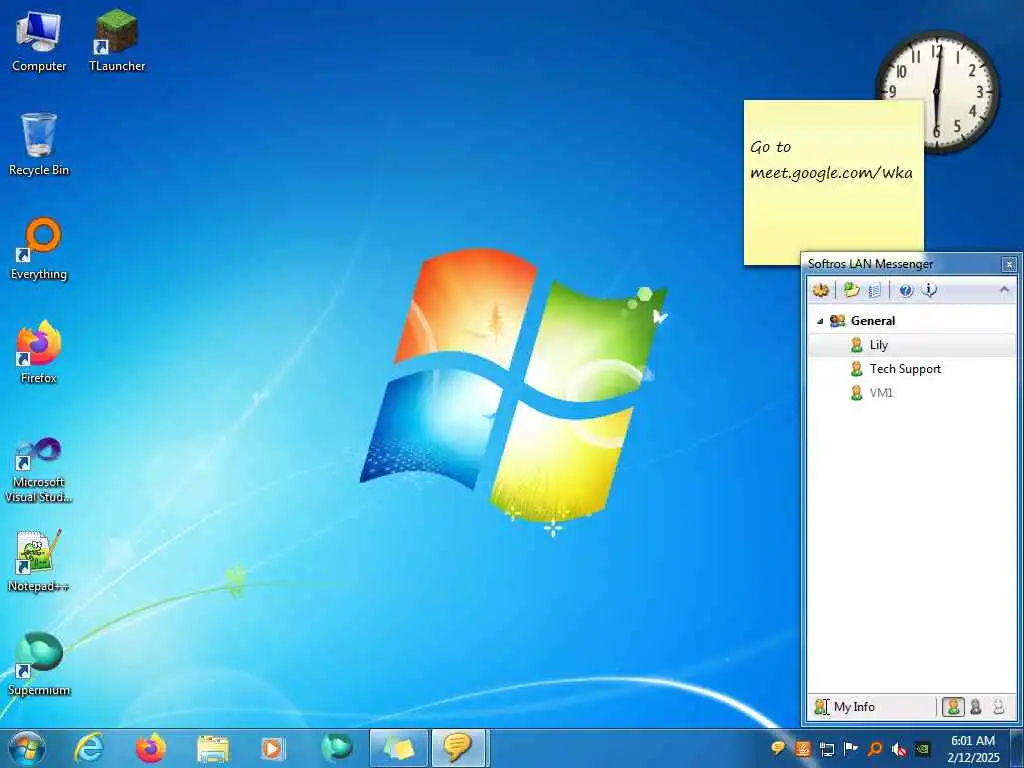Select the VM1 contact
The width and height of the screenshot is (1024, 768).
(x=912, y=393)
